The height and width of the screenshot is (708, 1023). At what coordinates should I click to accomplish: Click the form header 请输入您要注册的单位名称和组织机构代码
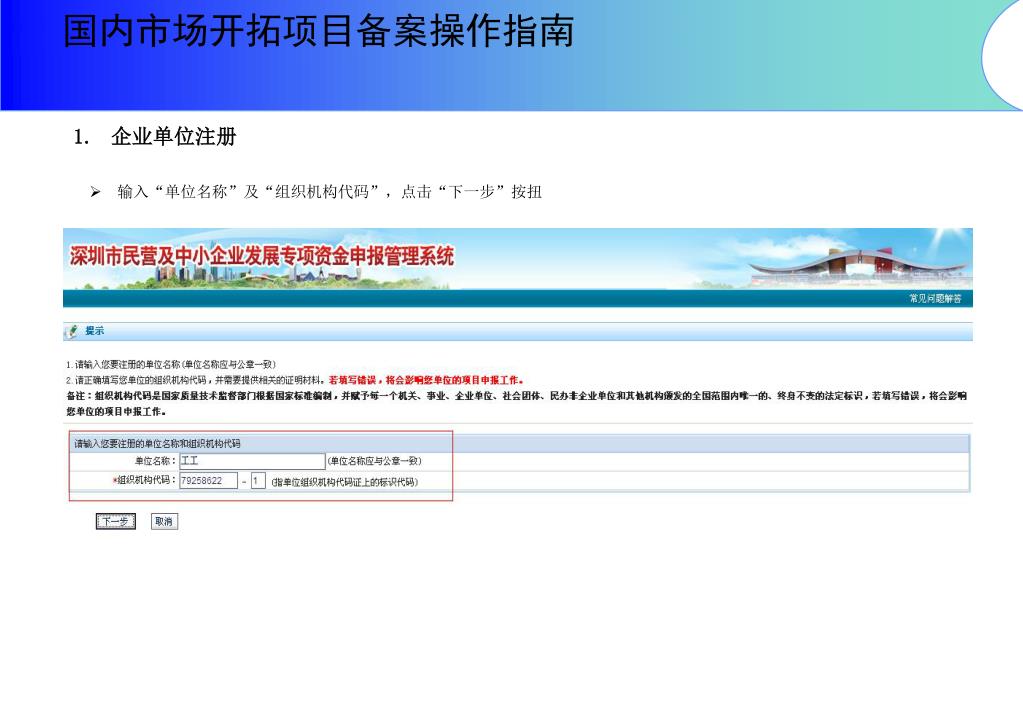pyautogui.click(x=157, y=444)
